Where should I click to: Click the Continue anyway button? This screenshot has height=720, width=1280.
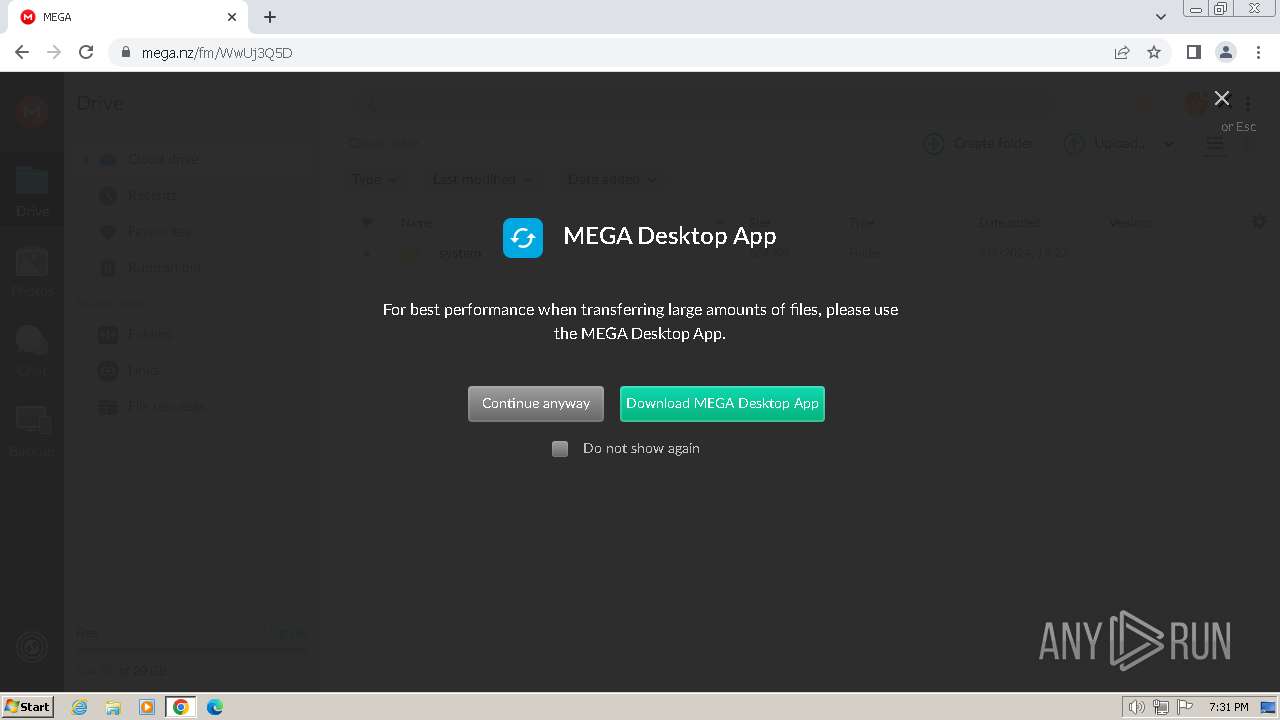536,404
